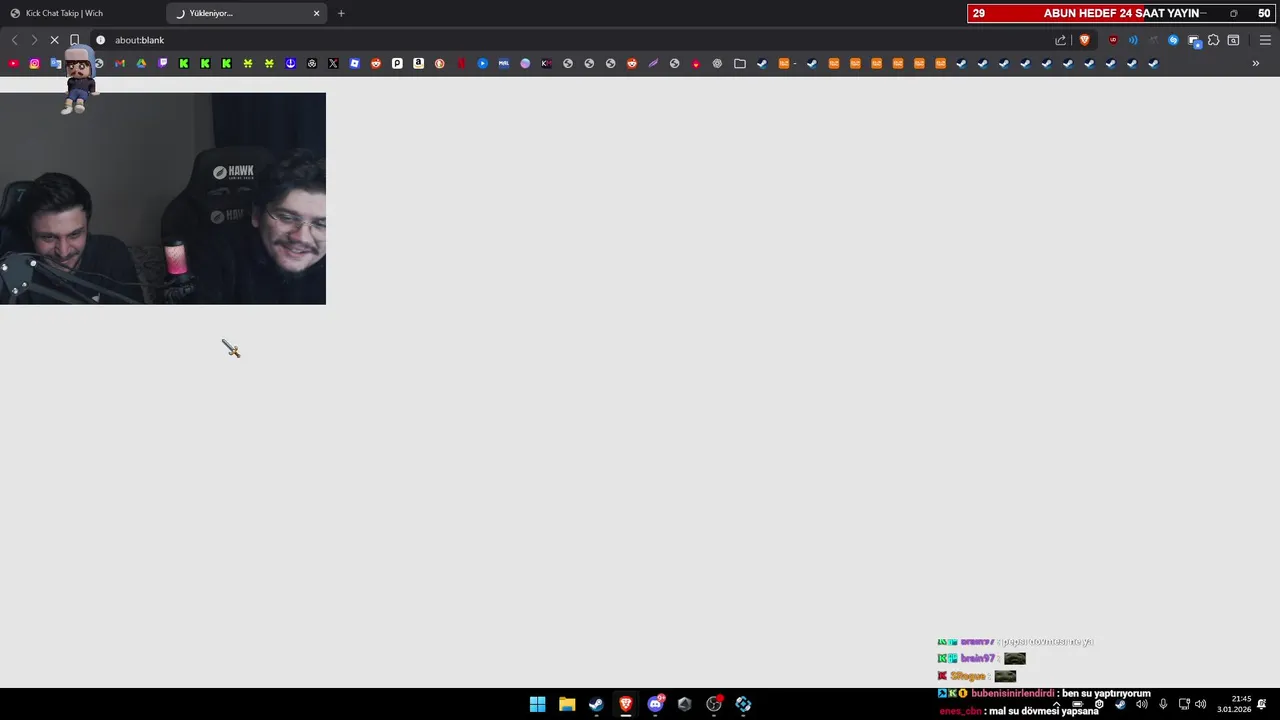
Task: Open the notification bell in the tray
Action: [1262, 704]
